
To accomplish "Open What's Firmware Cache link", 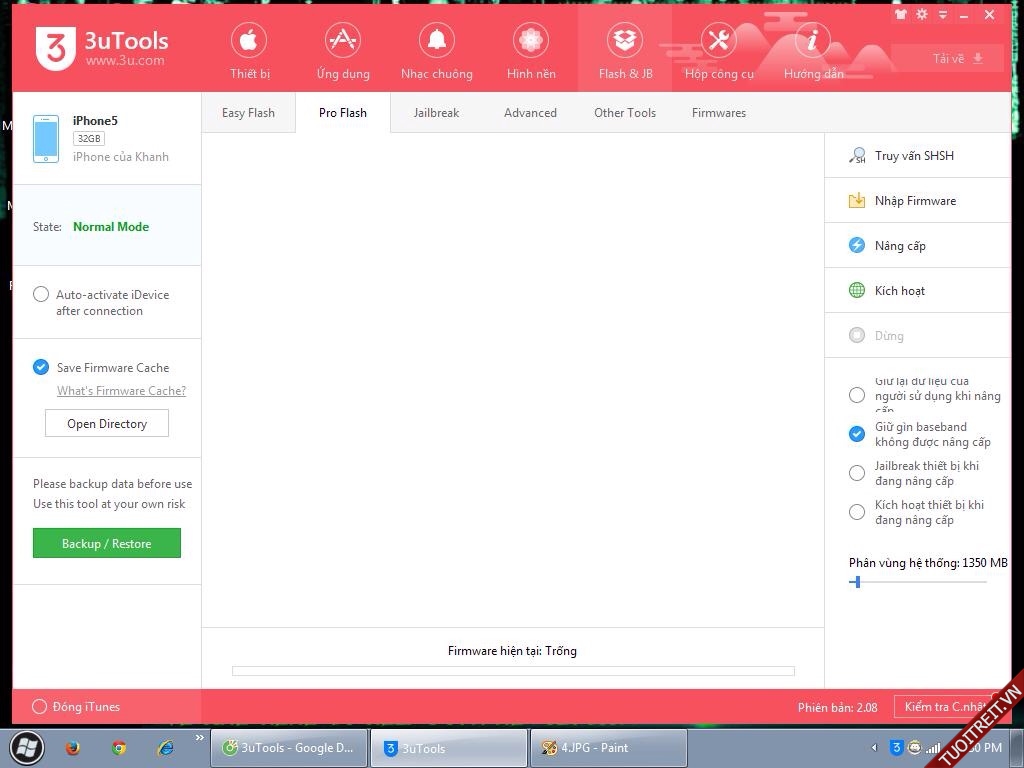I will click(x=121, y=391).
